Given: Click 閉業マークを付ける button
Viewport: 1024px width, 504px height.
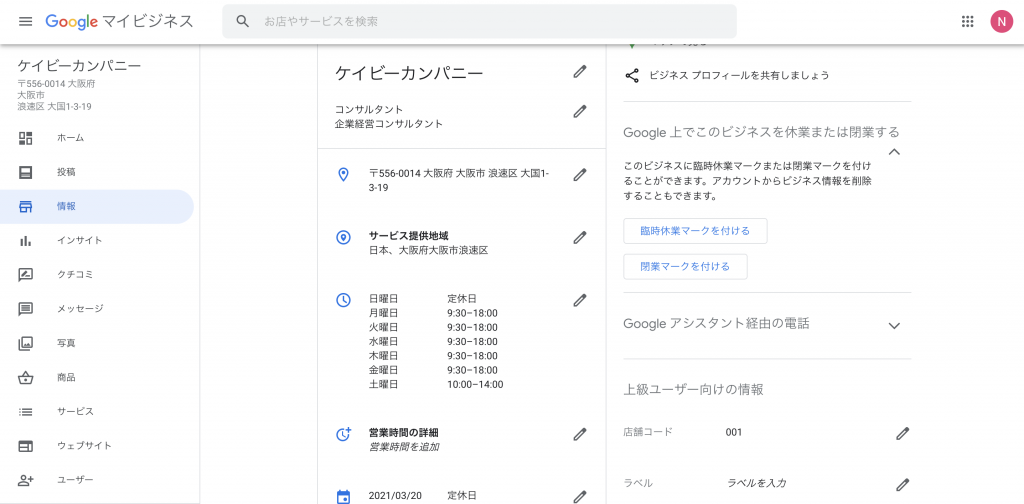Looking at the screenshot, I should [685, 267].
